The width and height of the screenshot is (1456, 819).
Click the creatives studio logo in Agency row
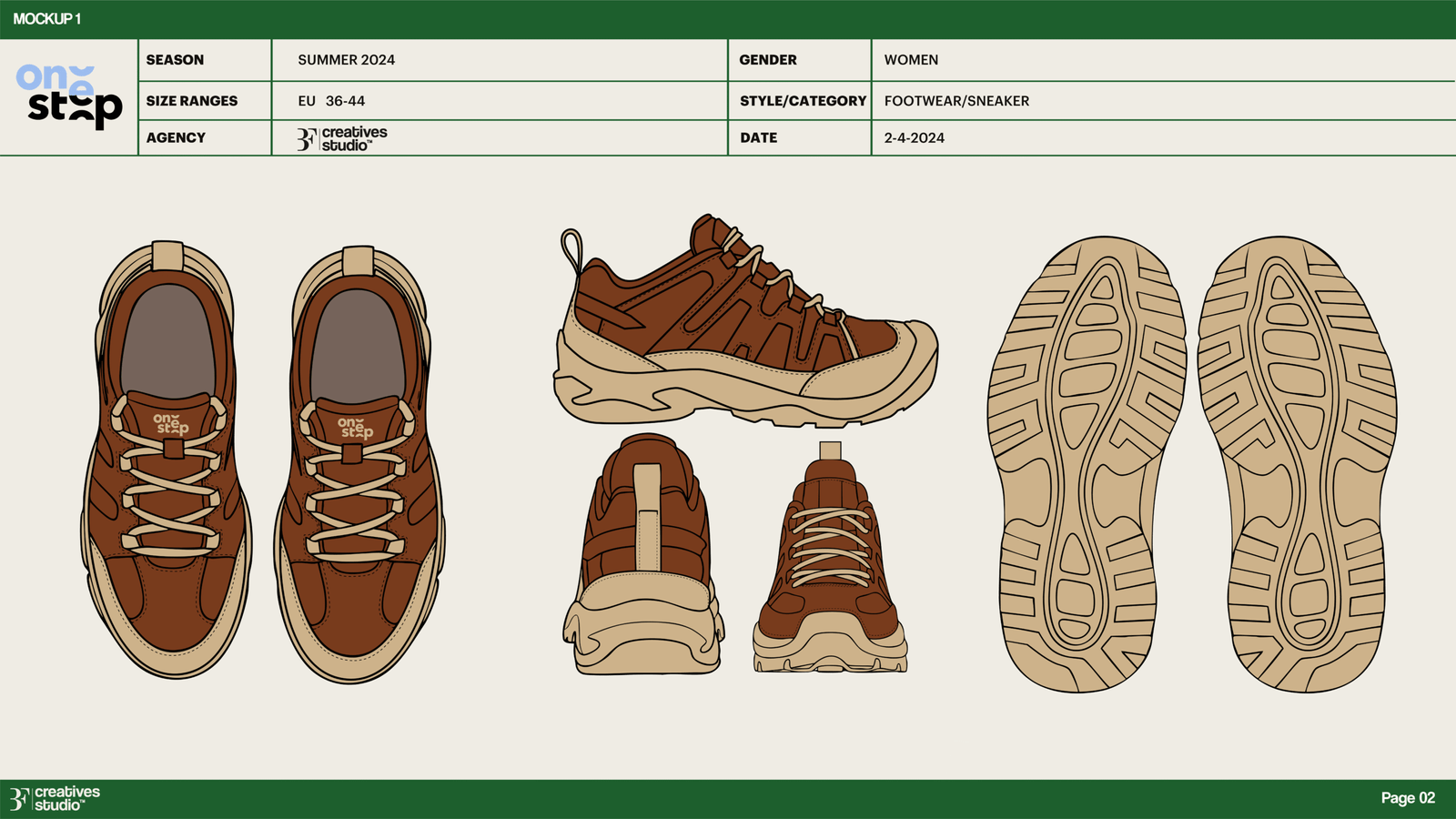point(342,138)
